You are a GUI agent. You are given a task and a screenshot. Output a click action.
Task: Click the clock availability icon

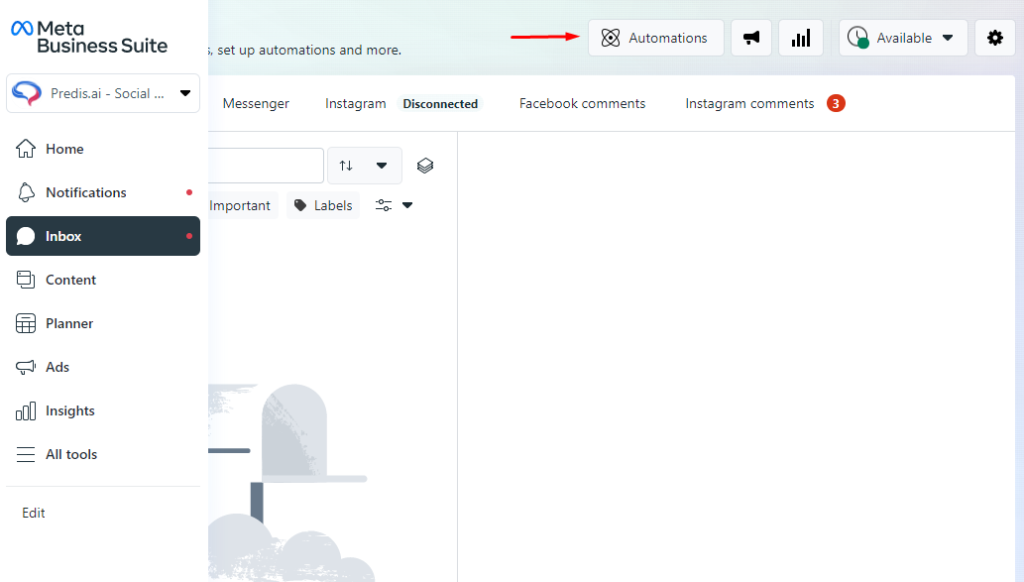point(858,37)
